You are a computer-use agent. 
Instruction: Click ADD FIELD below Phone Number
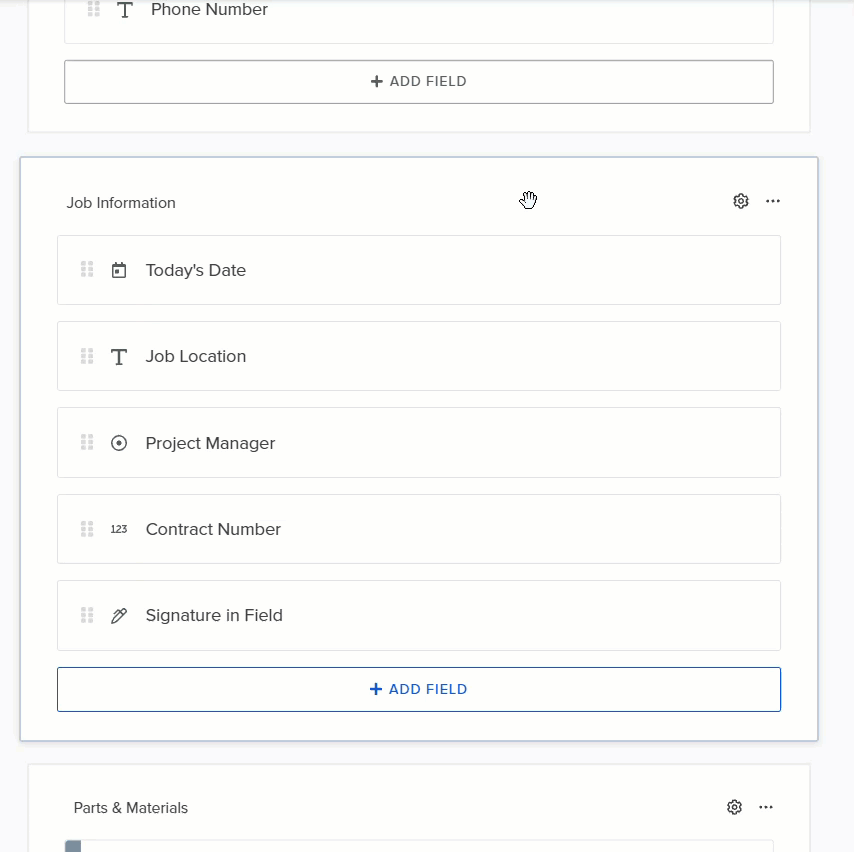click(x=419, y=82)
